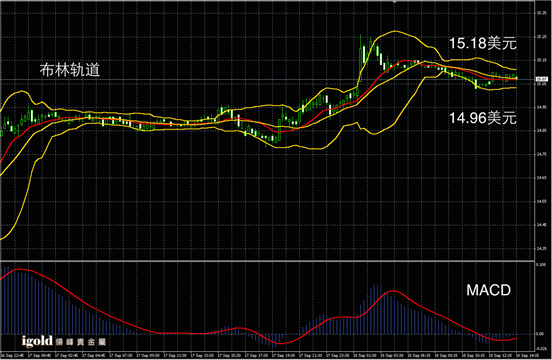Screen dimensions: 552x360
Task: Select the 14.96美元 support annotation
Action: pos(483,118)
